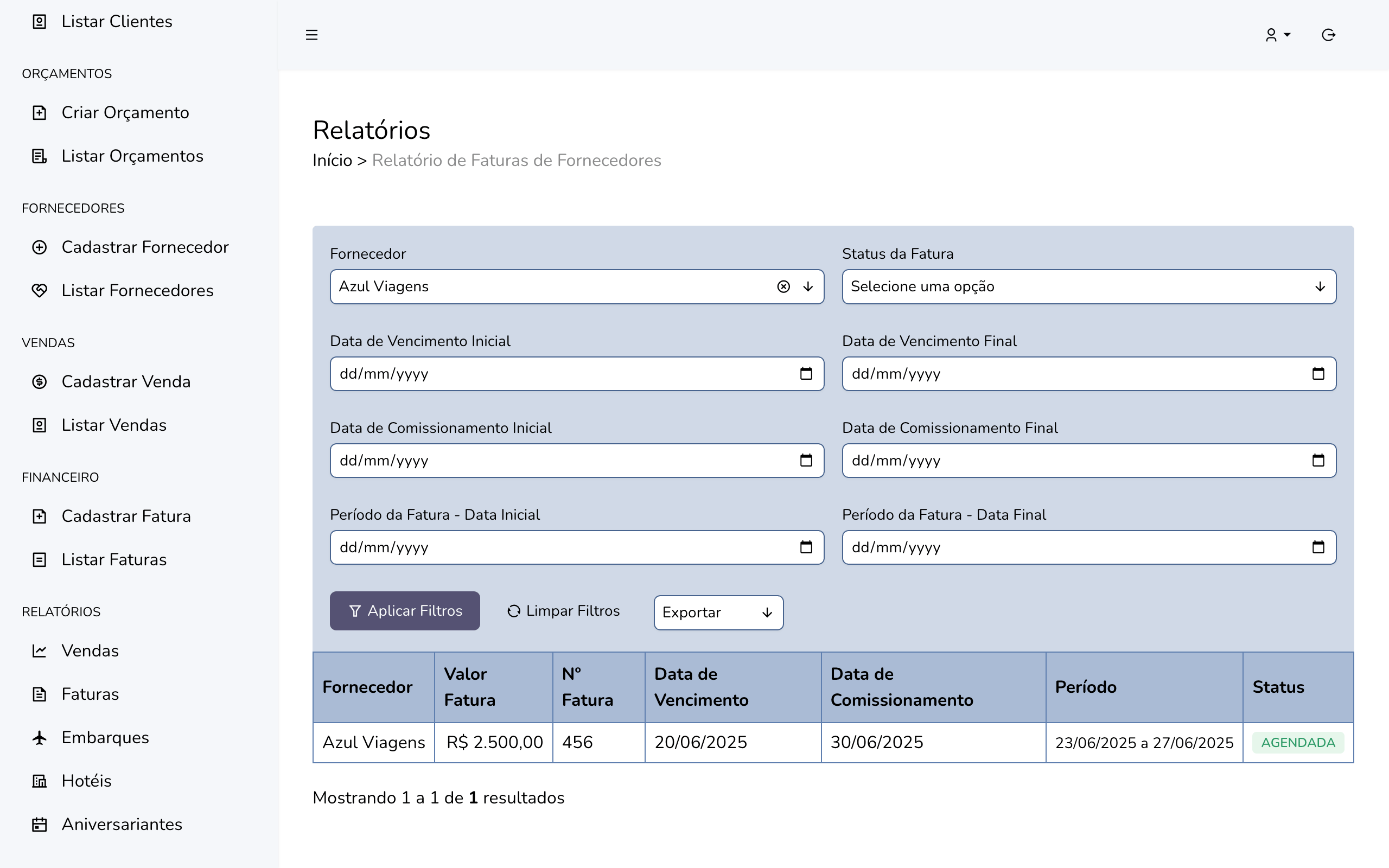Apply filters with Aplicar Filtros button
The image size is (1389, 868).
coord(405,611)
